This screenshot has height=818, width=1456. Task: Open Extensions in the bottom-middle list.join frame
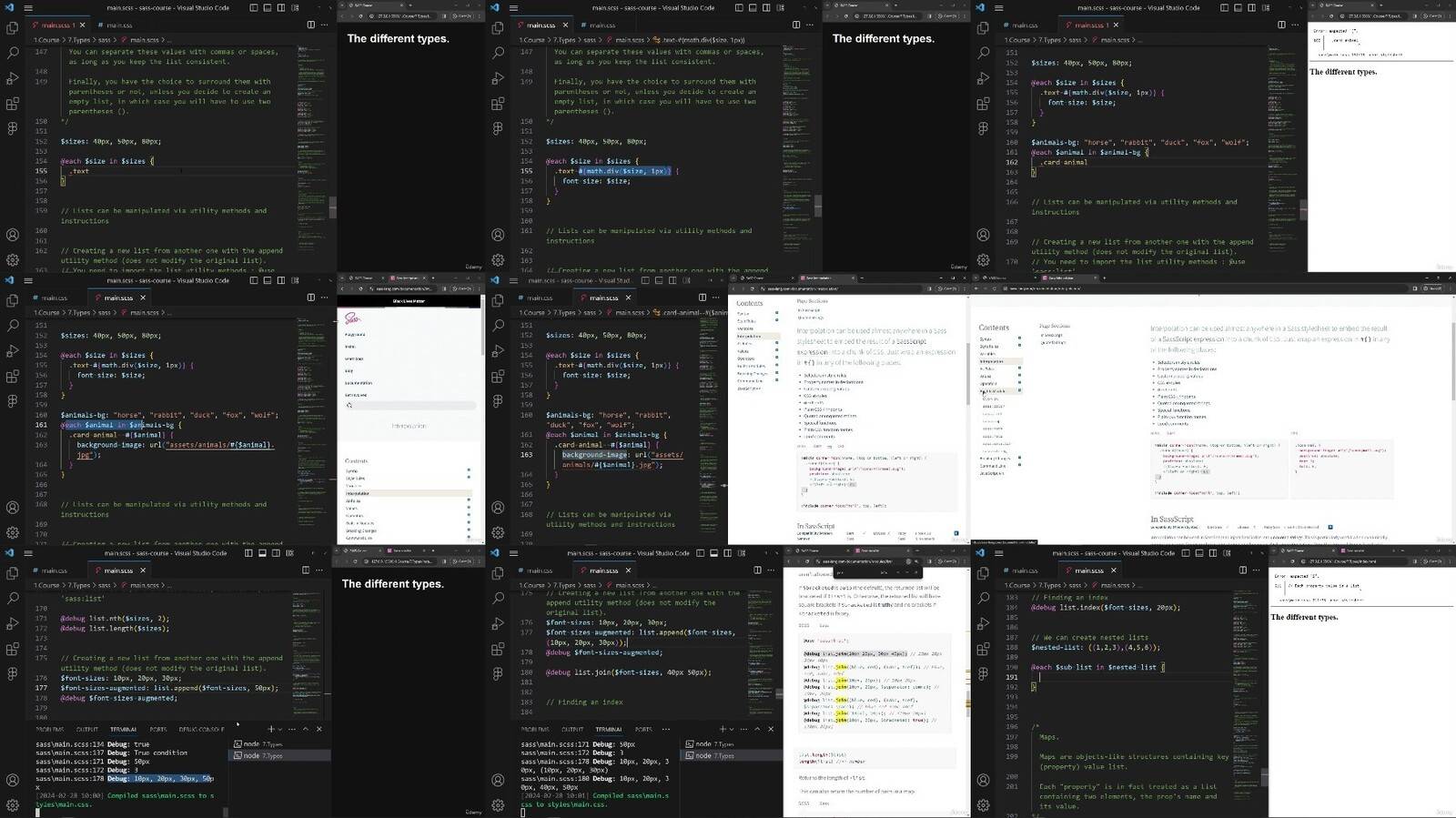(498, 650)
